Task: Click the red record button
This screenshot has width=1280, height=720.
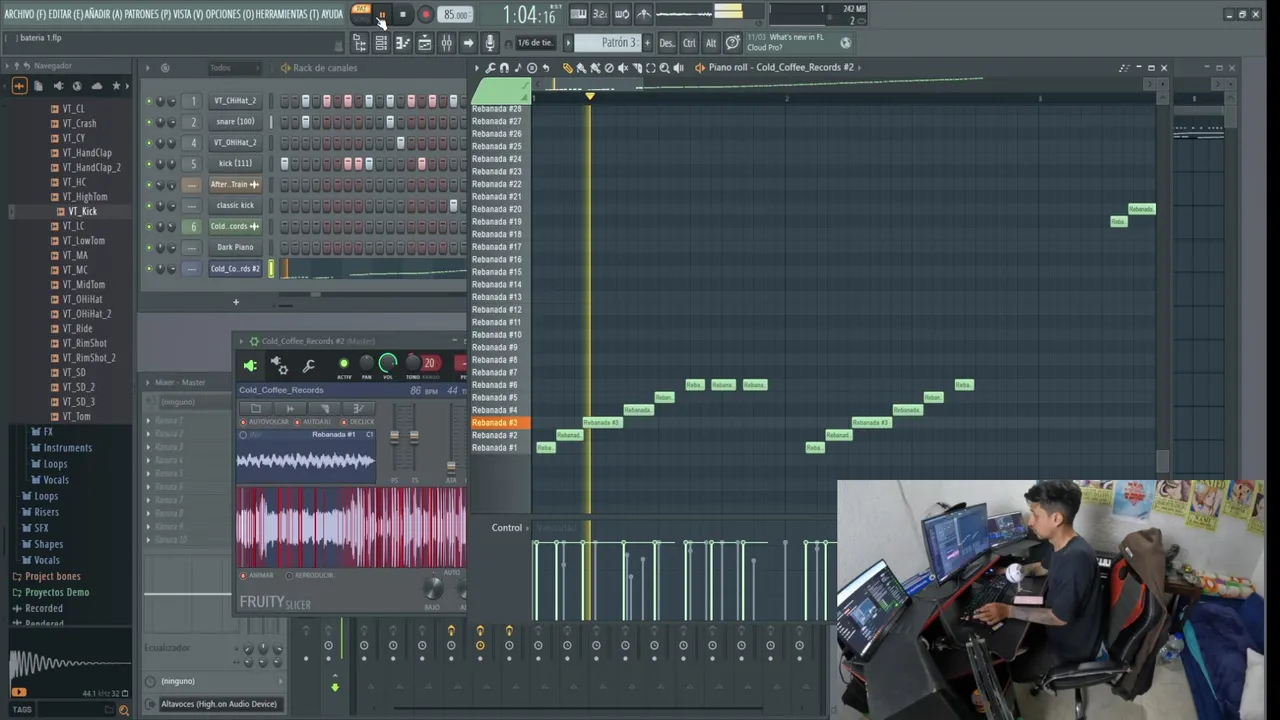Action: click(425, 15)
